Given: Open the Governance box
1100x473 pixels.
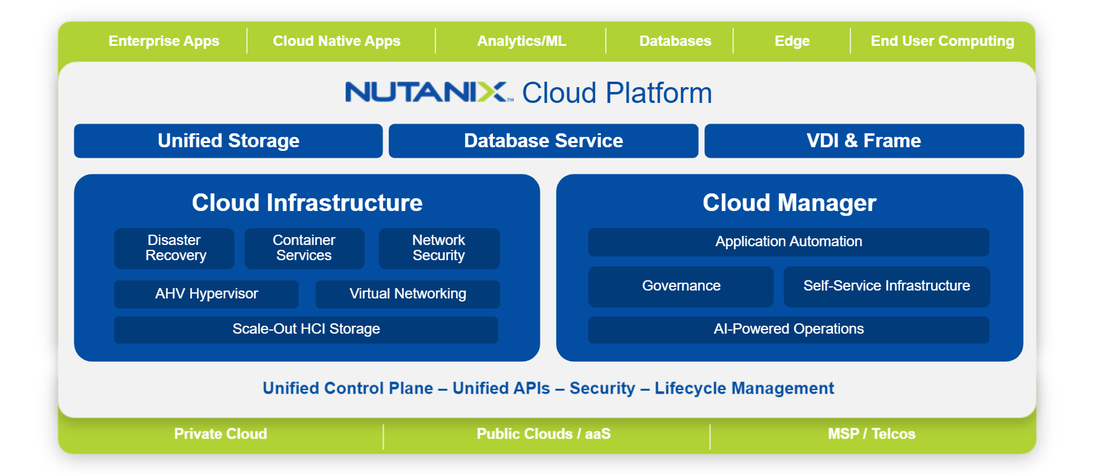Looking at the screenshot, I should click(681, 286).
